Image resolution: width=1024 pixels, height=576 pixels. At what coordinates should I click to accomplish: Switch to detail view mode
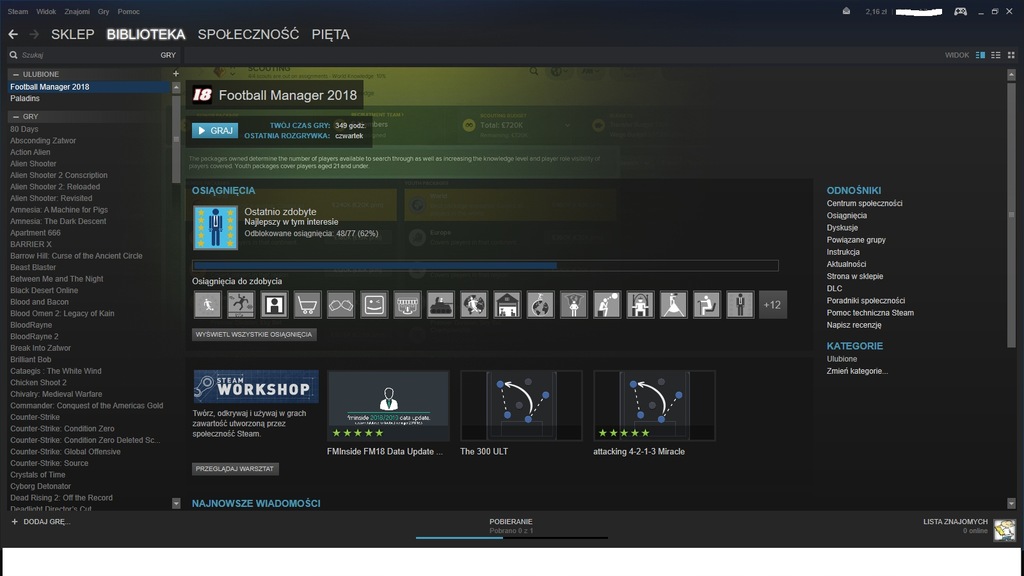point(980,55)
